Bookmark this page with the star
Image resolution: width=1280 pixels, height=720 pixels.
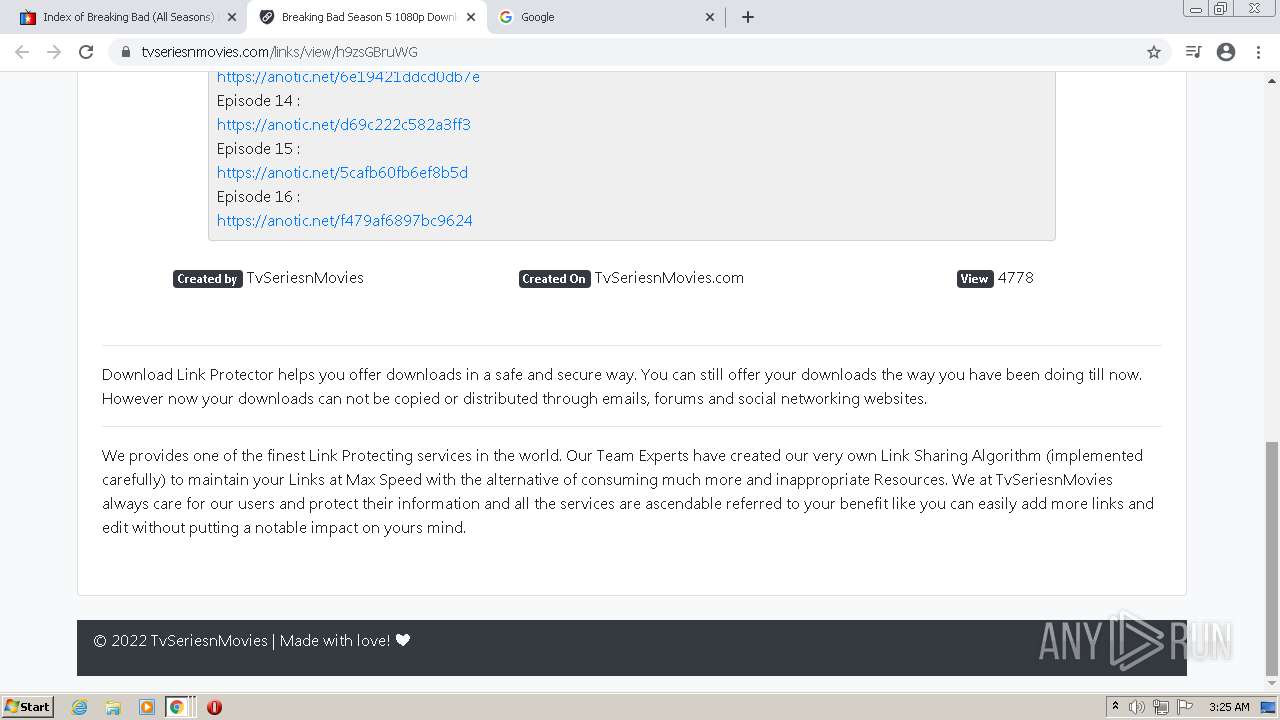pos(1154,52)
